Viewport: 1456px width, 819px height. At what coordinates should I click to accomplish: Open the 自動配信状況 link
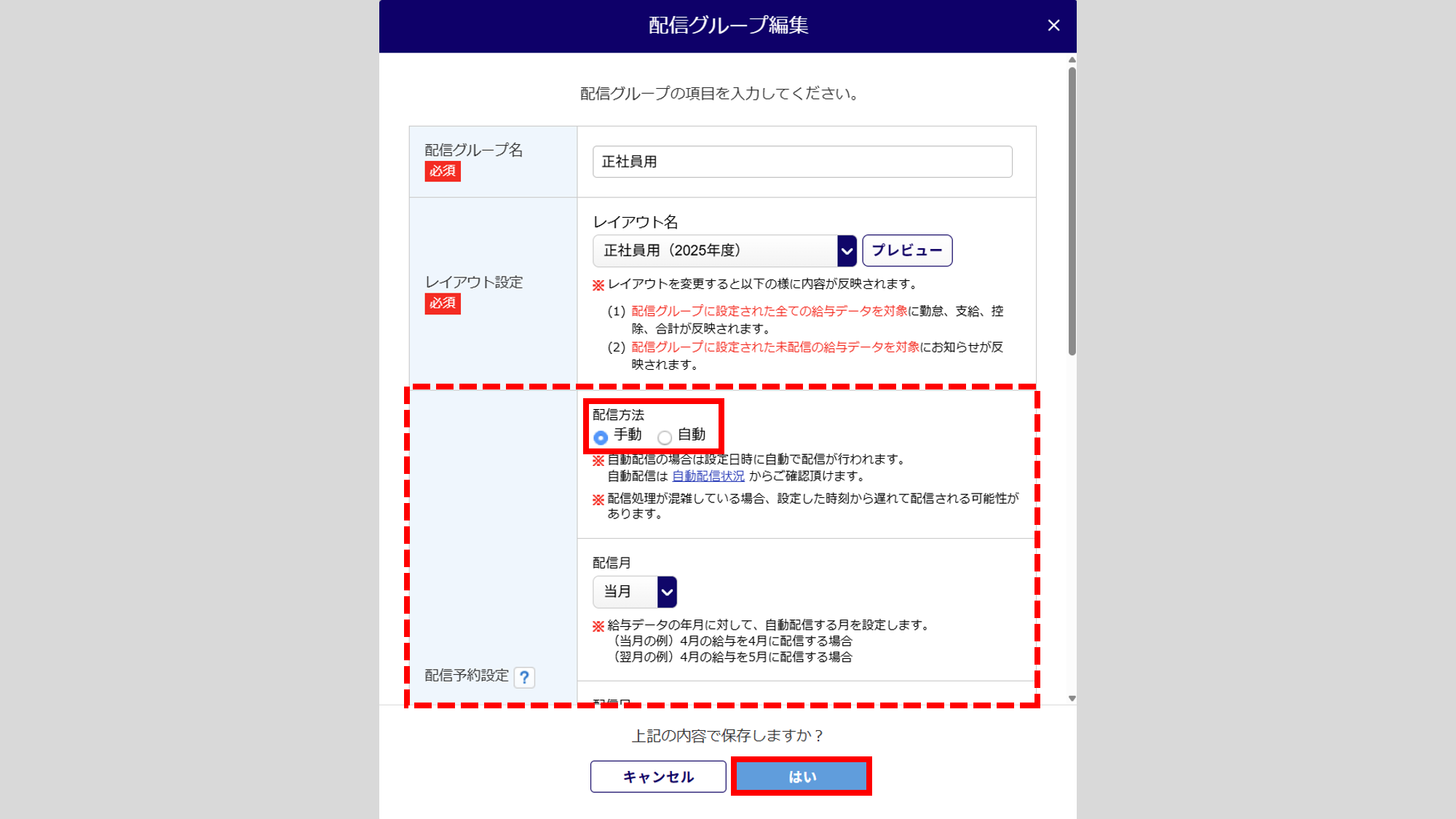[708, 476]
